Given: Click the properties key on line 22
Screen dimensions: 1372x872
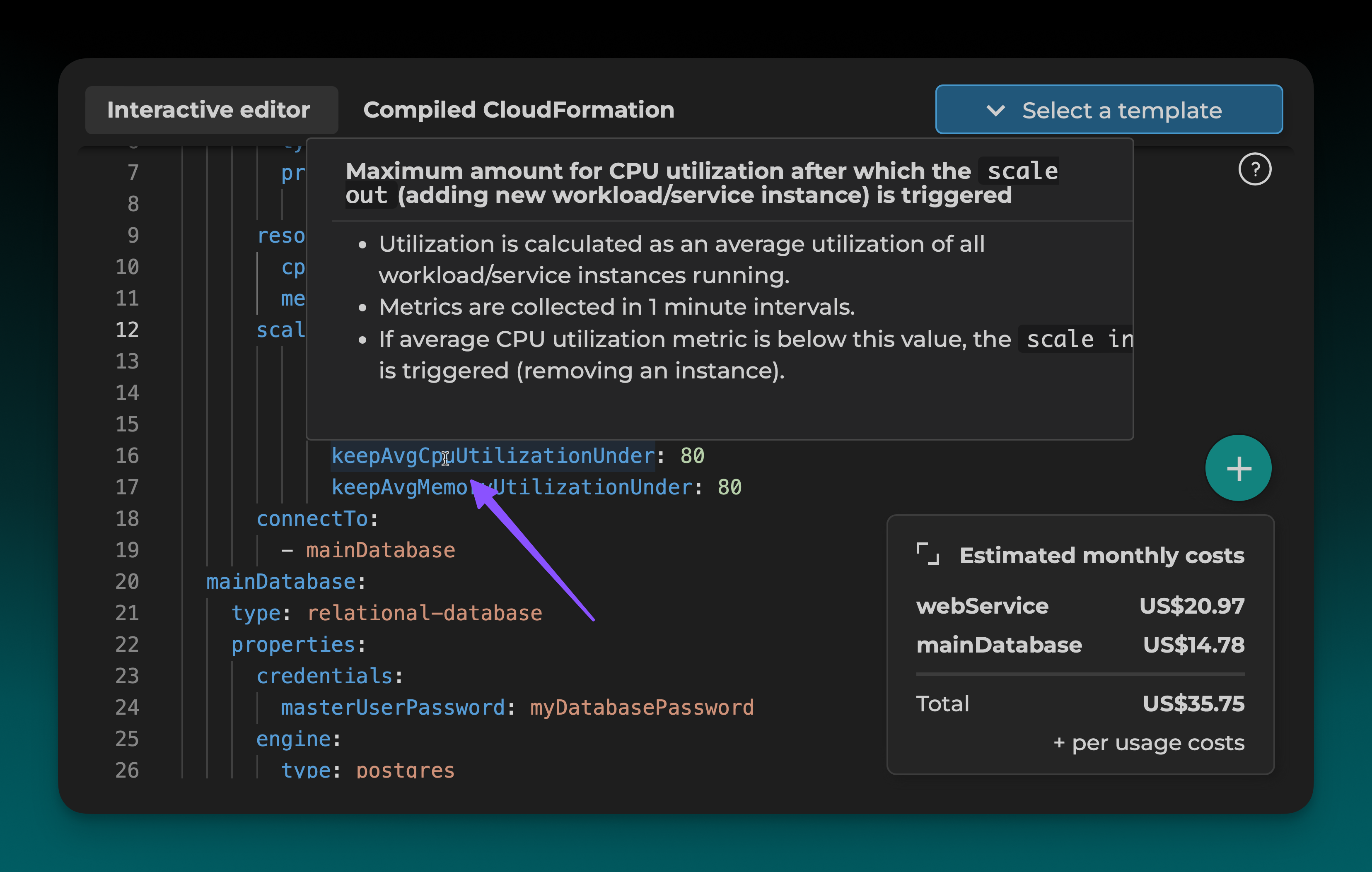Looking at the screenshot, I should pyautogui.click(x=293, y=645).
